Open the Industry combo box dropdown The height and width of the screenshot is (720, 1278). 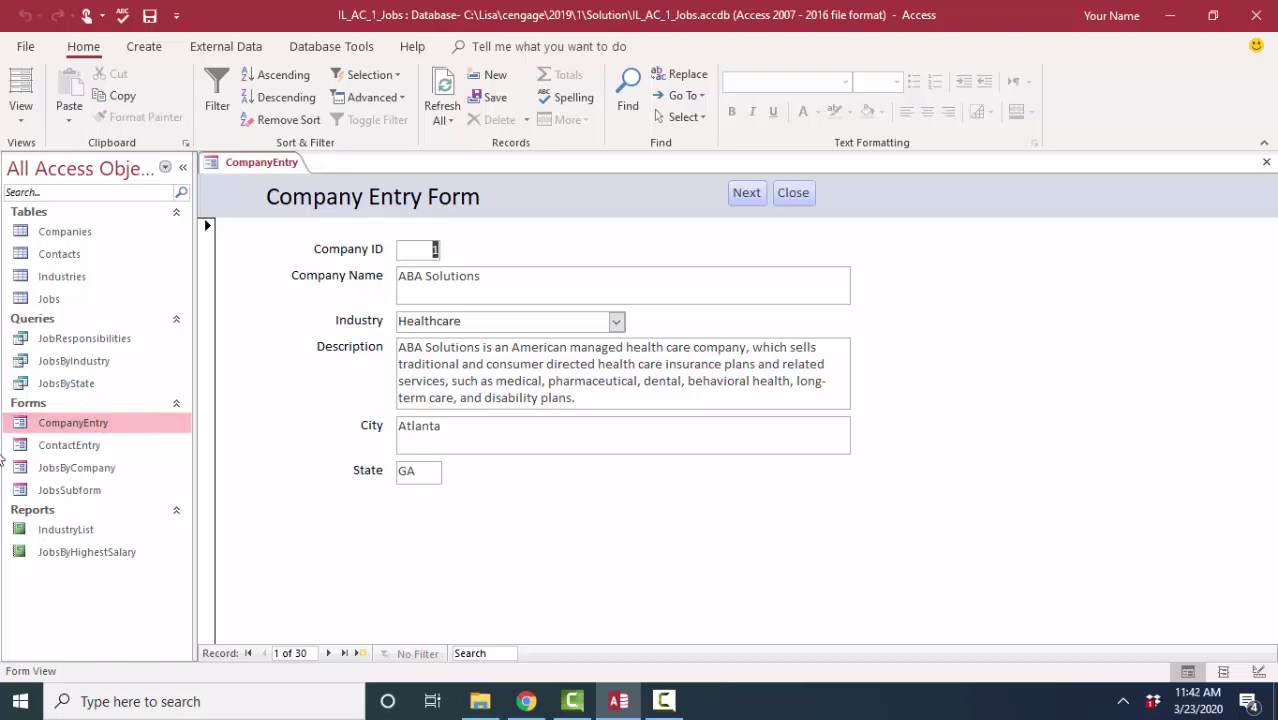(617, 321)
